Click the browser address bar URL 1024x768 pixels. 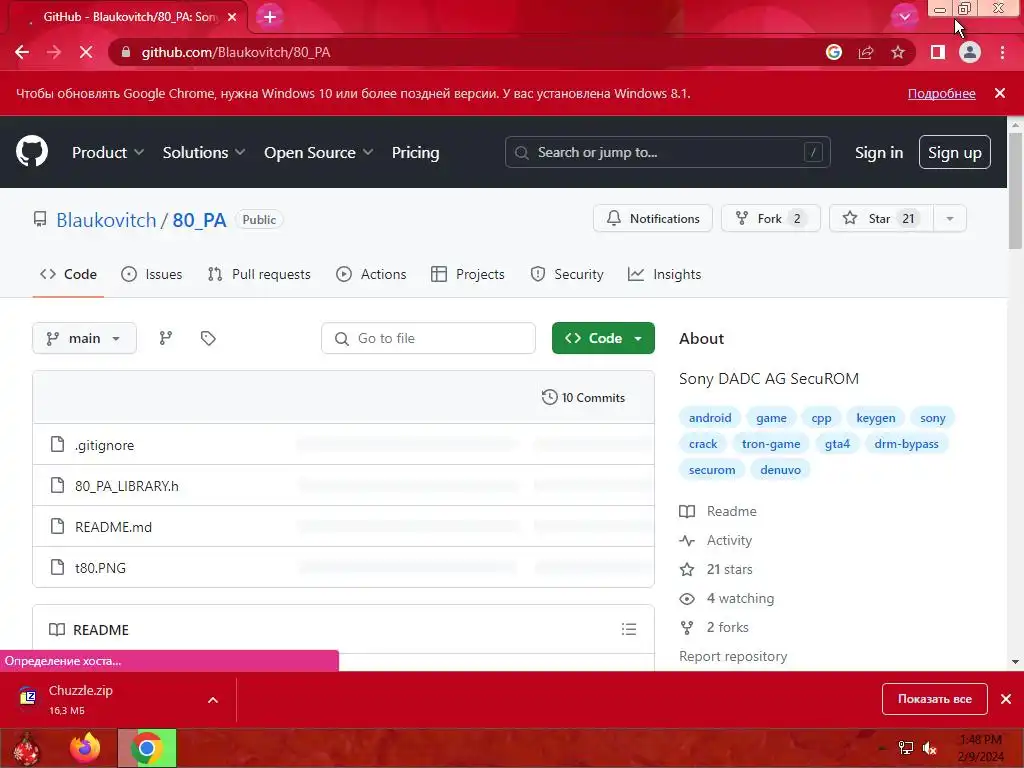tap(236, 52)
